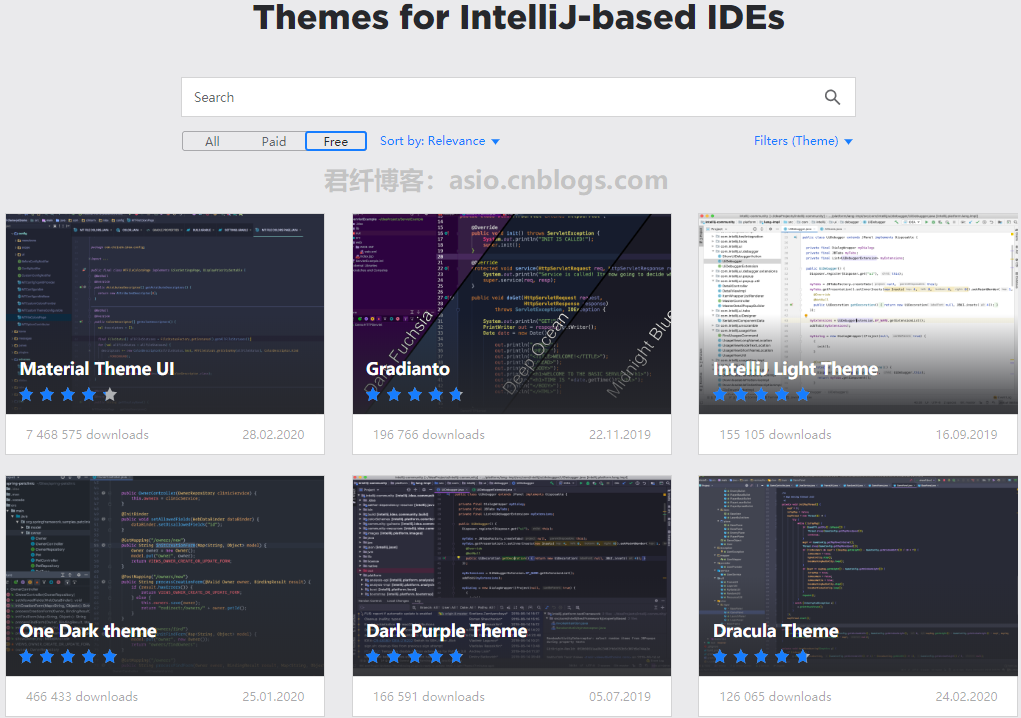Viewport: 1021px width, 718px height.
Task: Click Material Theme UI star rating
Action: point(68,394)
